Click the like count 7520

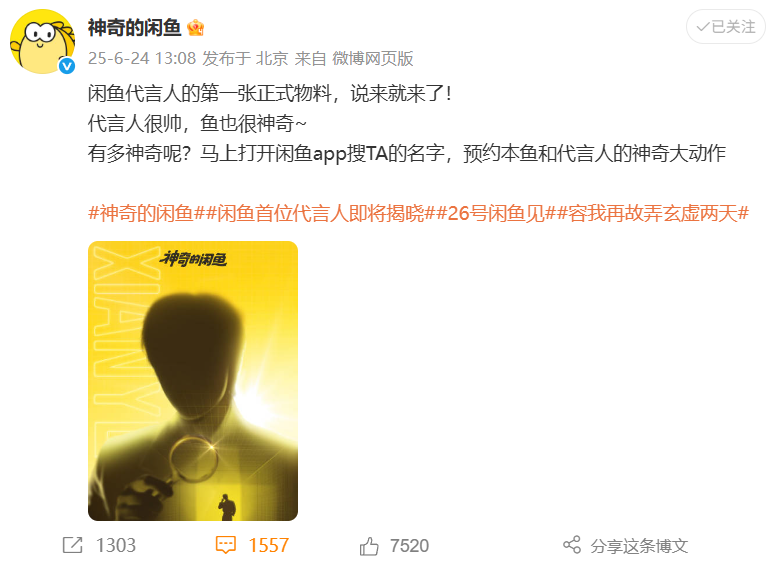410,546
